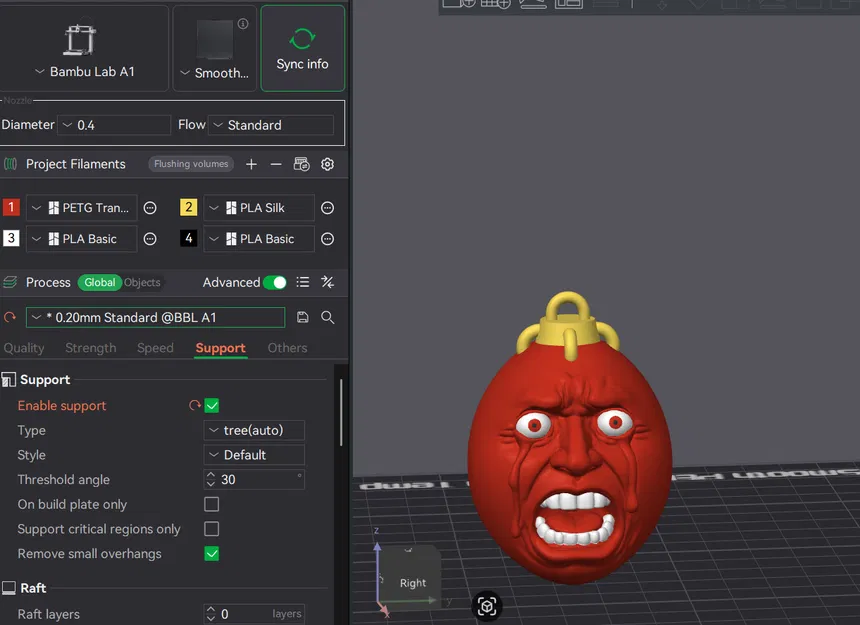Open the support Type dropdown tree(auto)
Viewport: 860px width, 625px height.
(253, 430)
